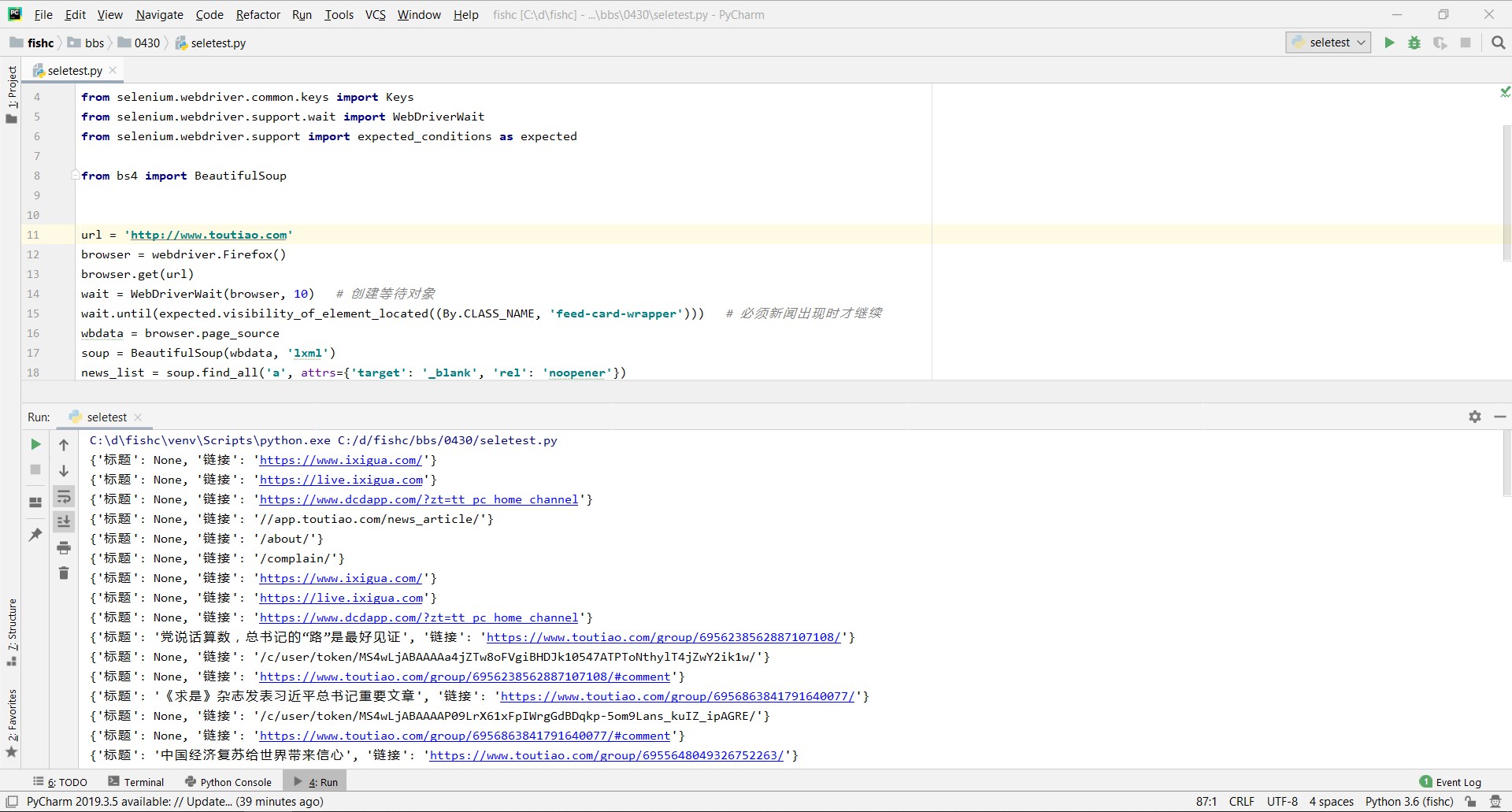Click the Up the stack trace arrow
The image size is (1512, 812).
(x=64, y=445)
